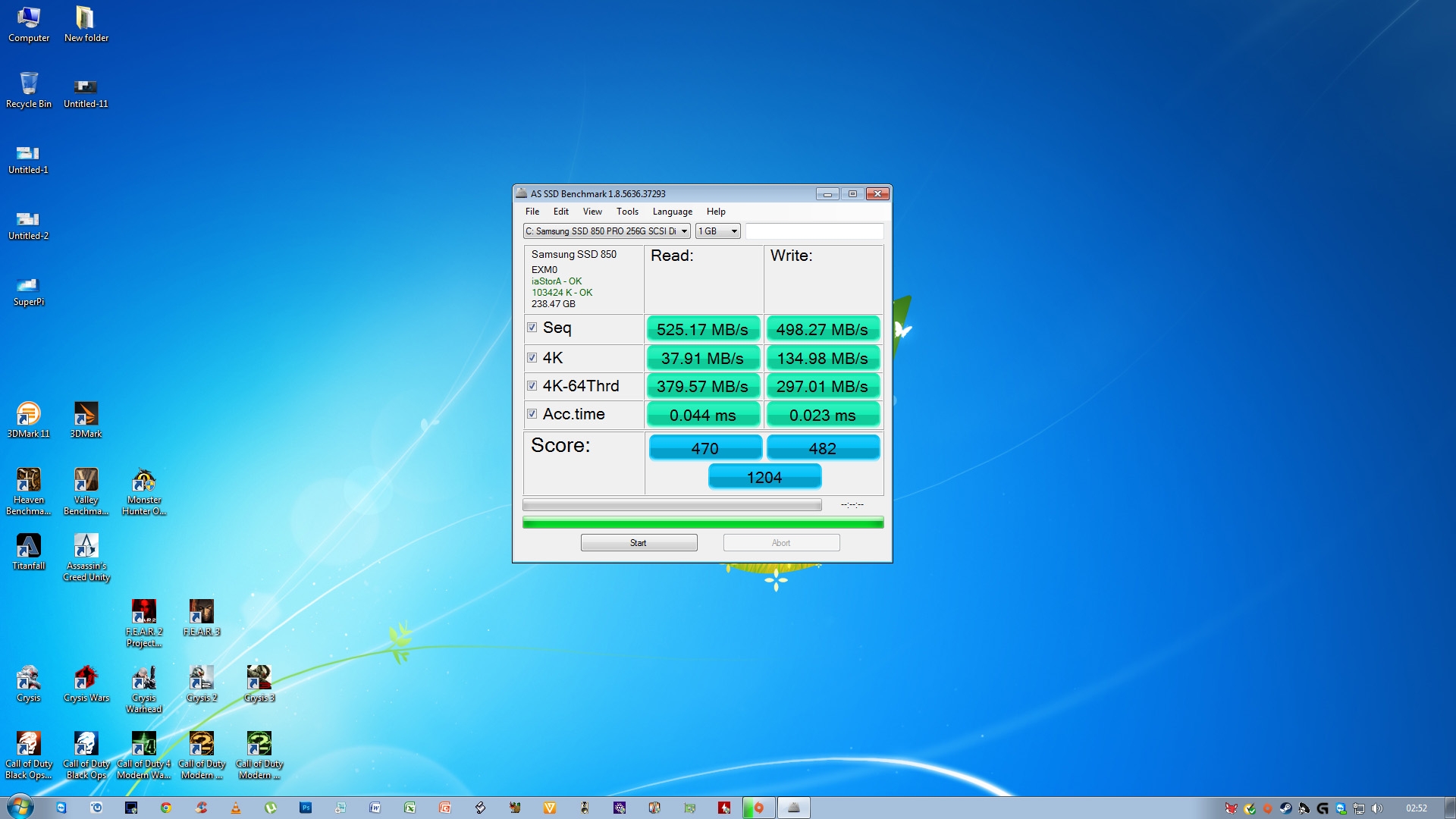The image size is (1456, 819).
Task: Open the 1 GB test size dropdown
Action: 717,231
